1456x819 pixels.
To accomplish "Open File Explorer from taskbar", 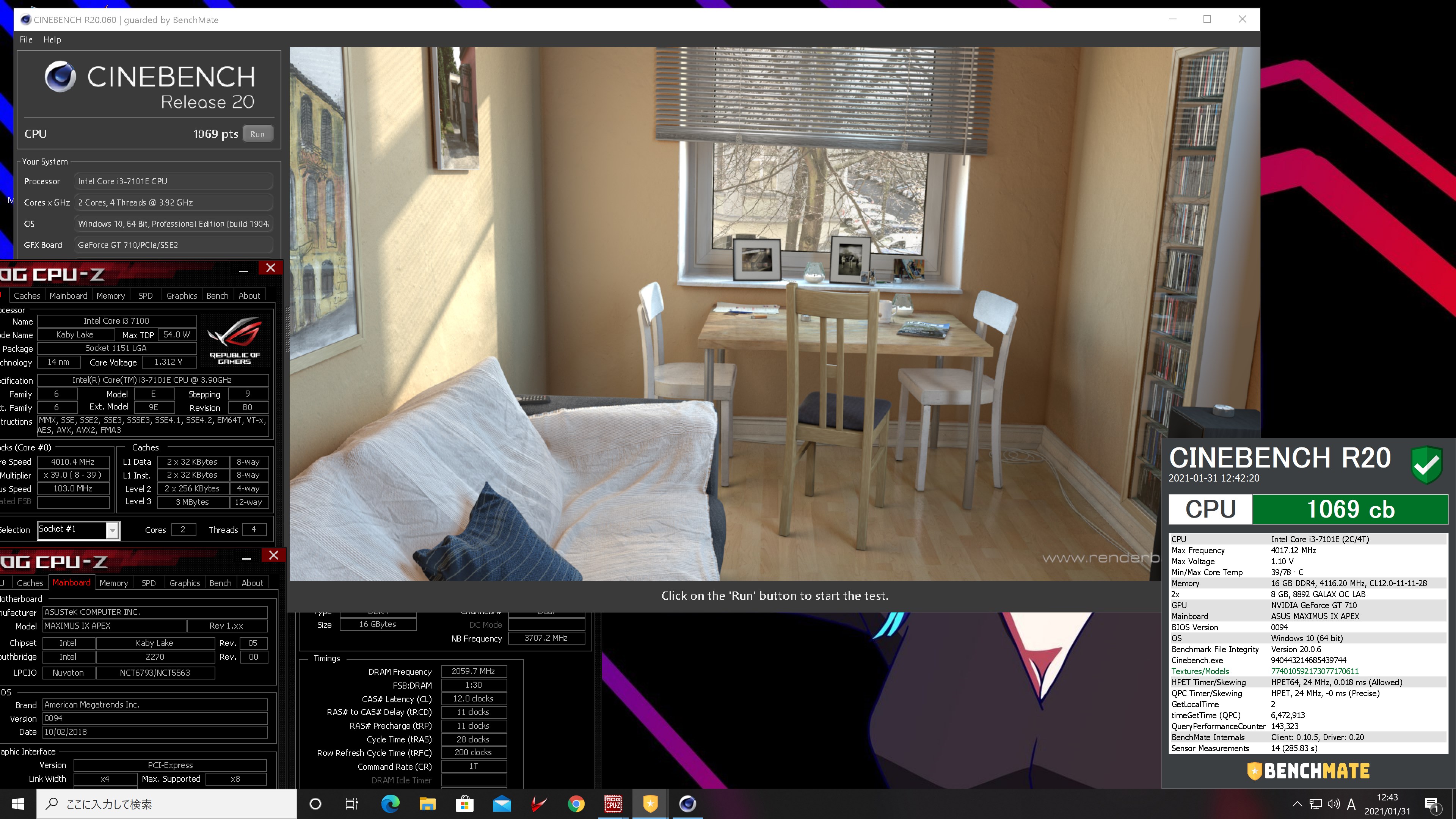I will (x=427, y=804).
